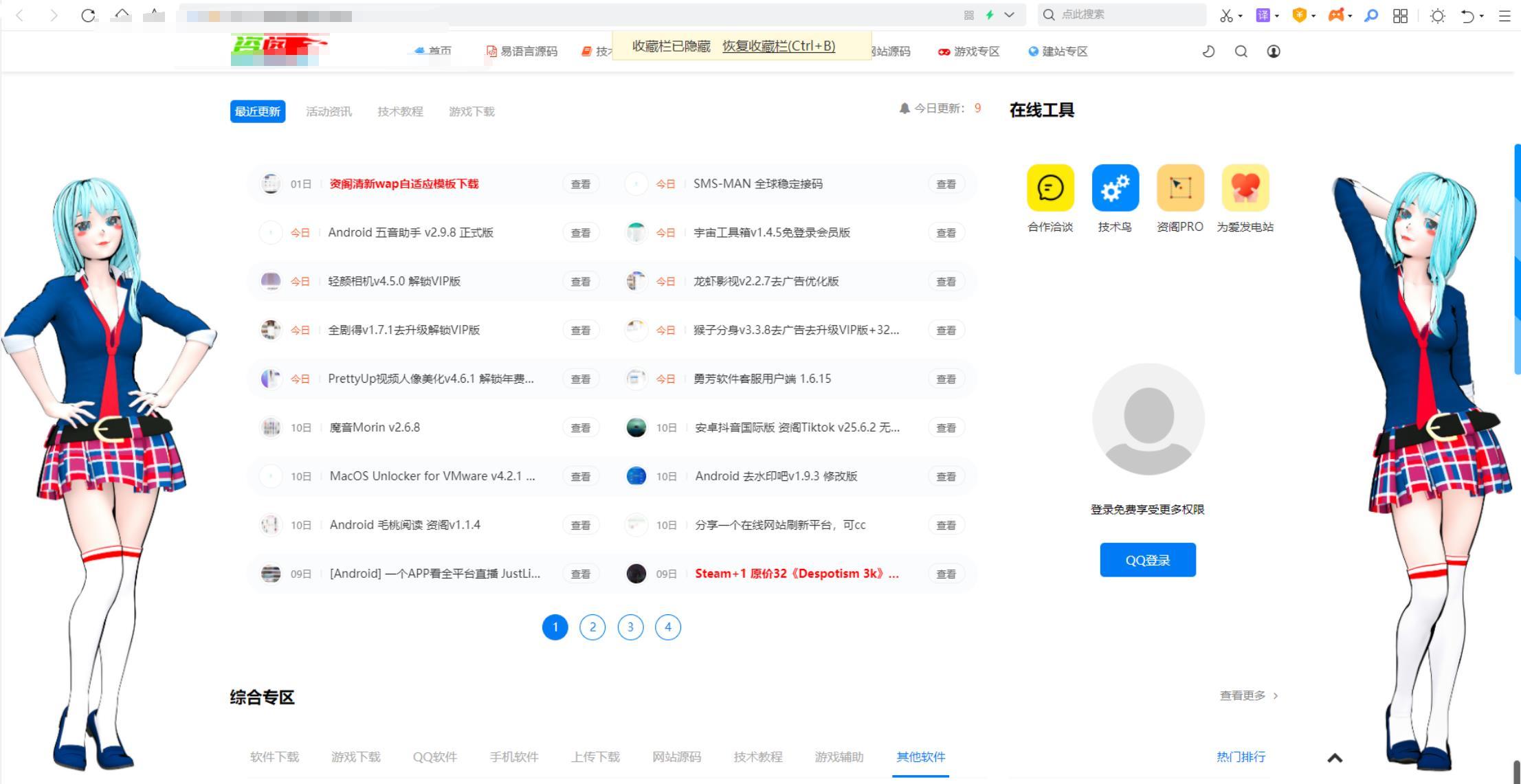Viewport: 1521px width, 784px height.
Task: Expand the orange shield dropdown arrow
Action: coord(1313,16)
